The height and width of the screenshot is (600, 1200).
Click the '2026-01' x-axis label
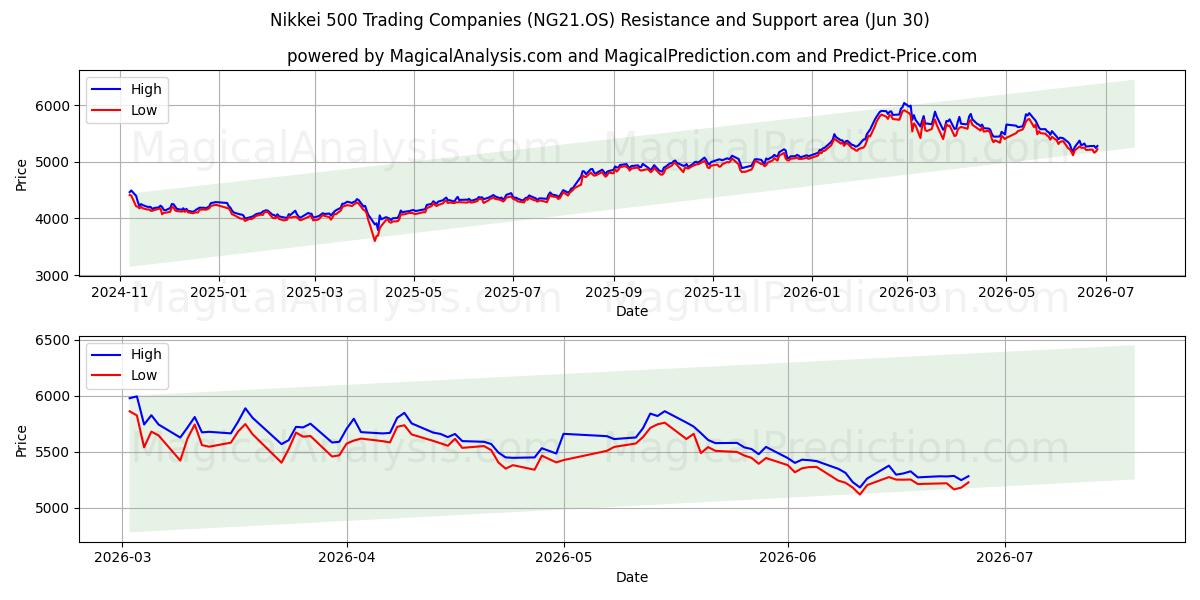[811, 294]
